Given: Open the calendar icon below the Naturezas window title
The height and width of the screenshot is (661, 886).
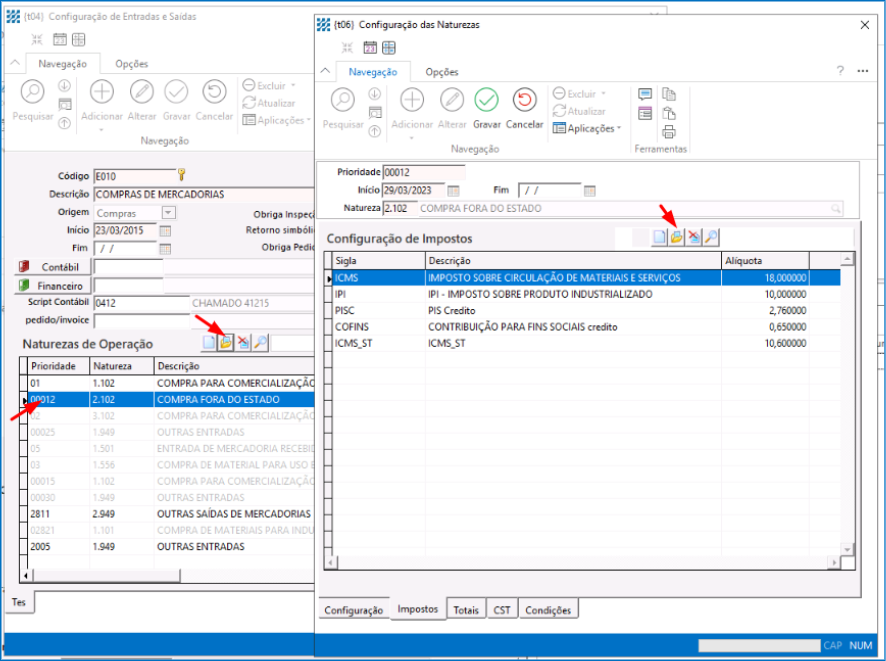Looking at the screenshot, I should click(370, 47).
